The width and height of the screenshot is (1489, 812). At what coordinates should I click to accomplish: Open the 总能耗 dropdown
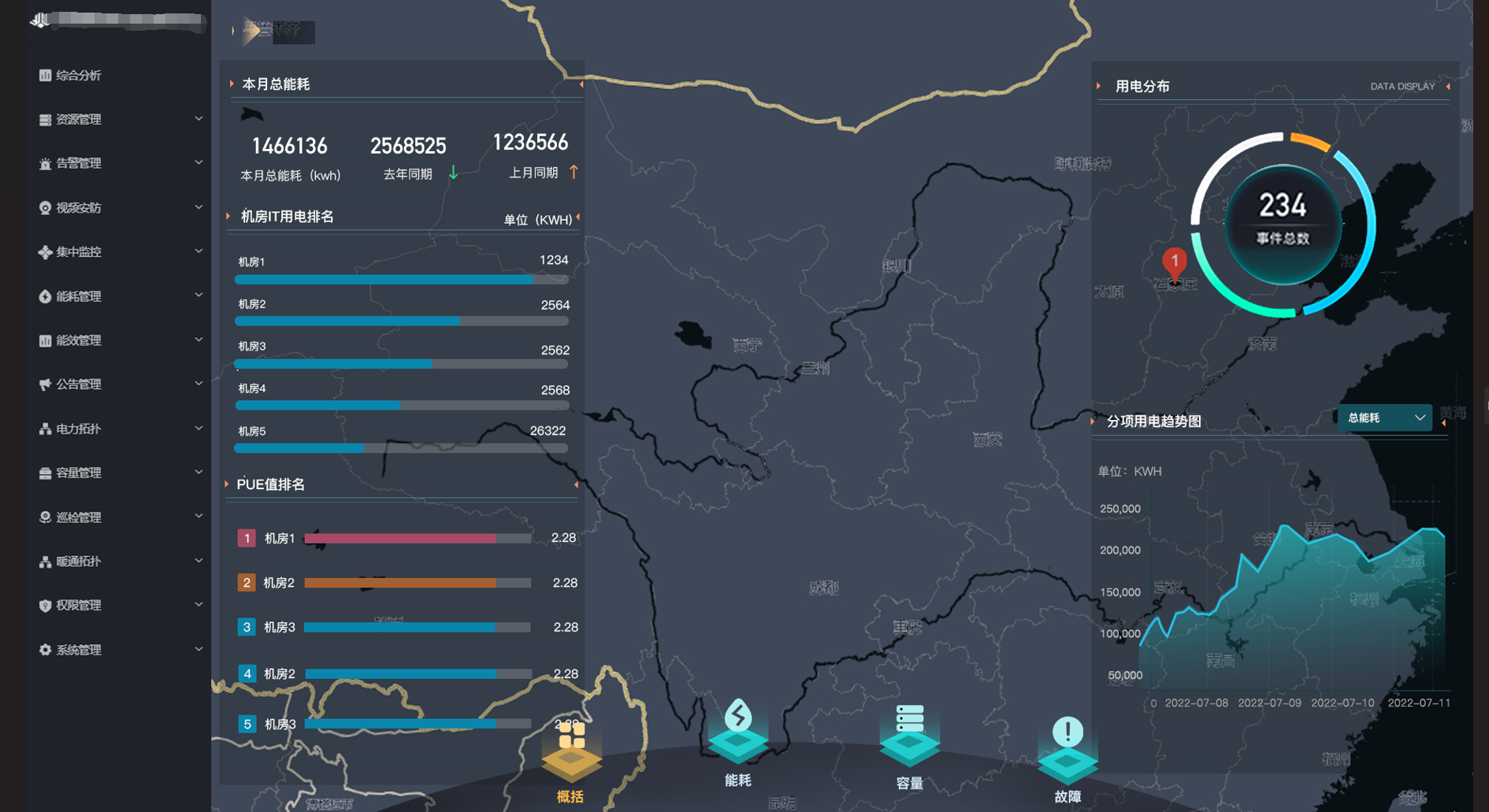coord(1385,418)
